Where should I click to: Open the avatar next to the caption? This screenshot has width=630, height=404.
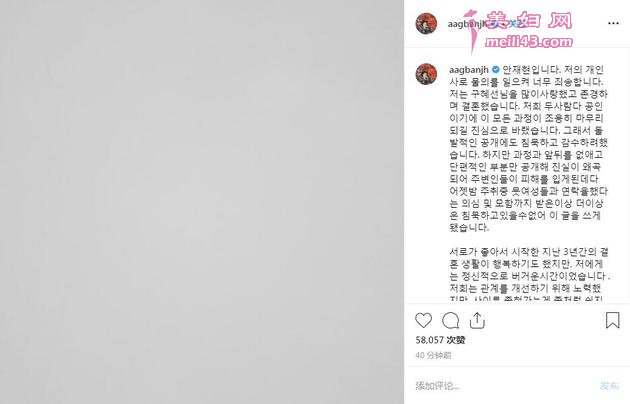click(426, 74)
